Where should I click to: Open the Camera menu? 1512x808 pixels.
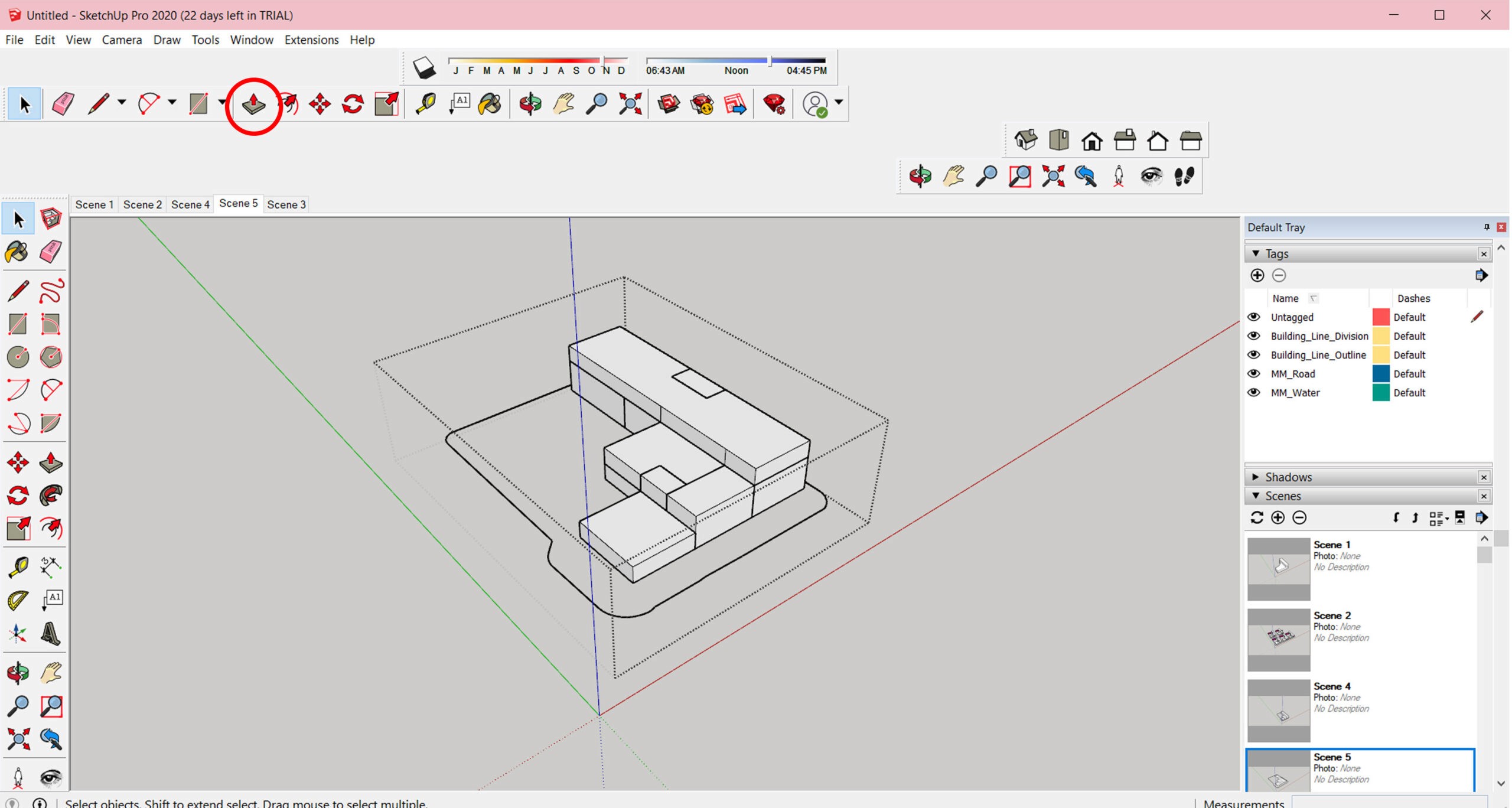[122, 40]
